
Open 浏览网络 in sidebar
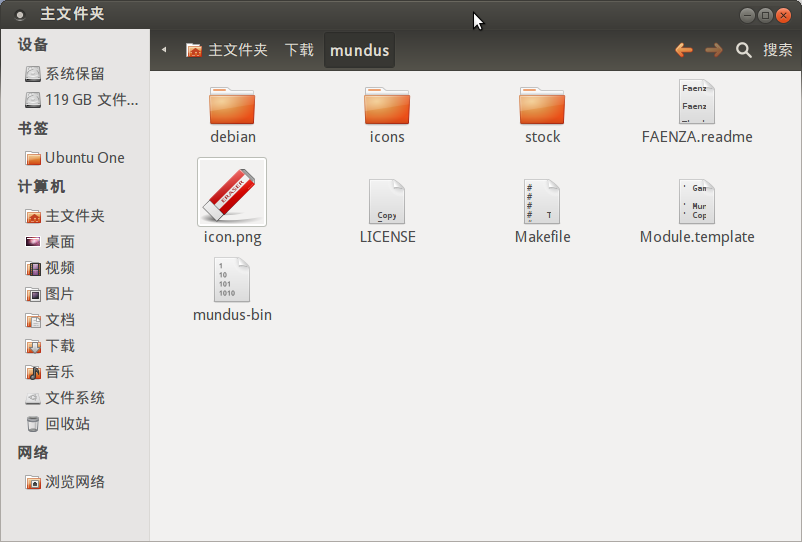coord(75,482)
